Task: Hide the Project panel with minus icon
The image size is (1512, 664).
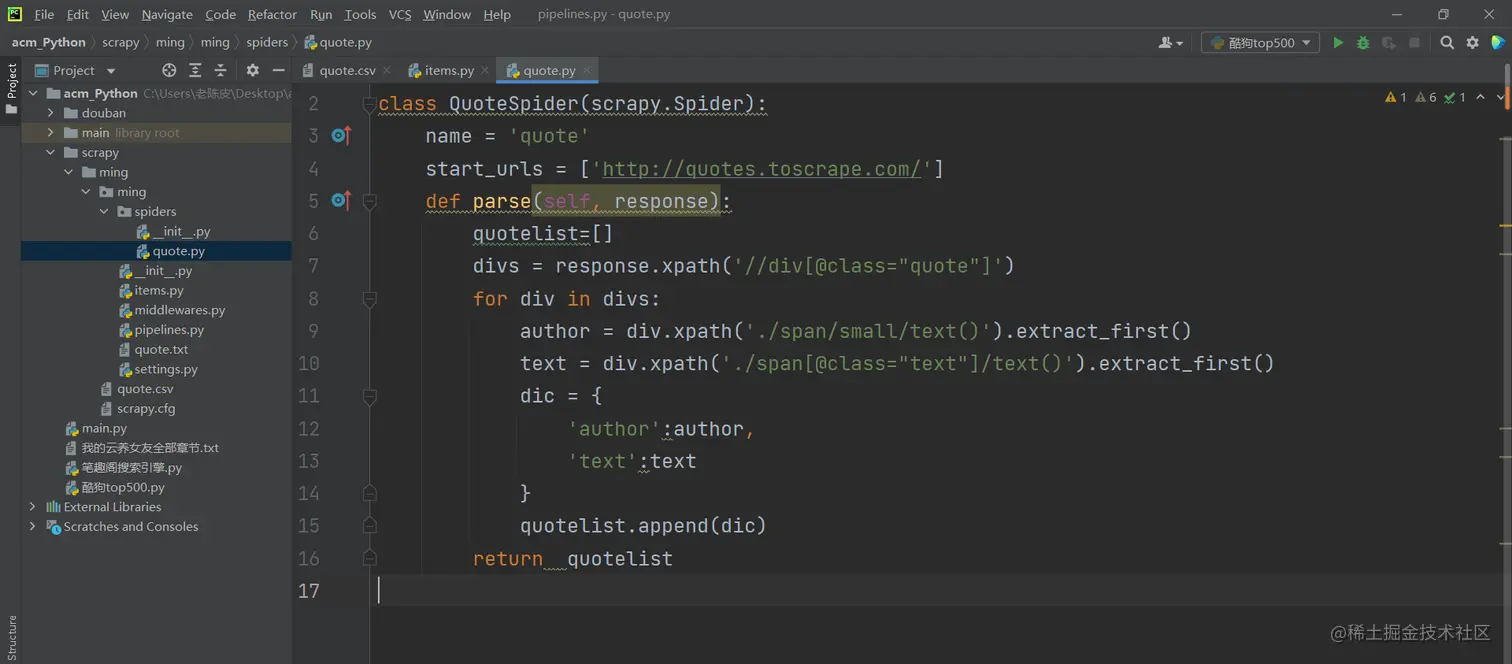Action: click(279, 70)
